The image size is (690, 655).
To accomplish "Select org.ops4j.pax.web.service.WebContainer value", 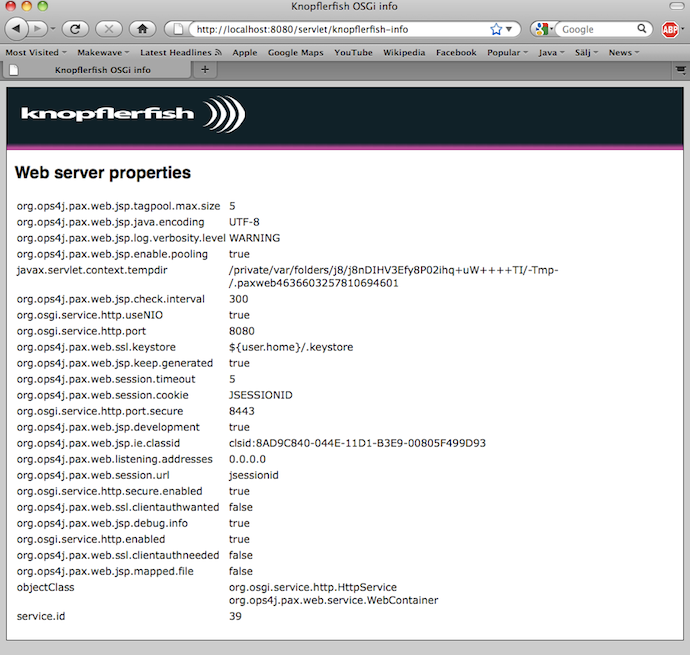I will tap(334, 600).
